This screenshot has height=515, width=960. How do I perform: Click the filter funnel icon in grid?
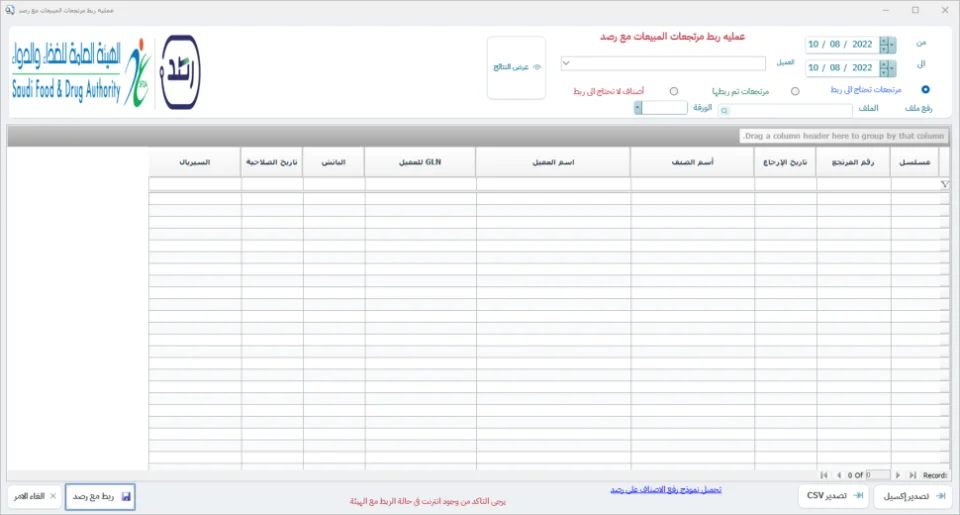click(x=944, y=184)
